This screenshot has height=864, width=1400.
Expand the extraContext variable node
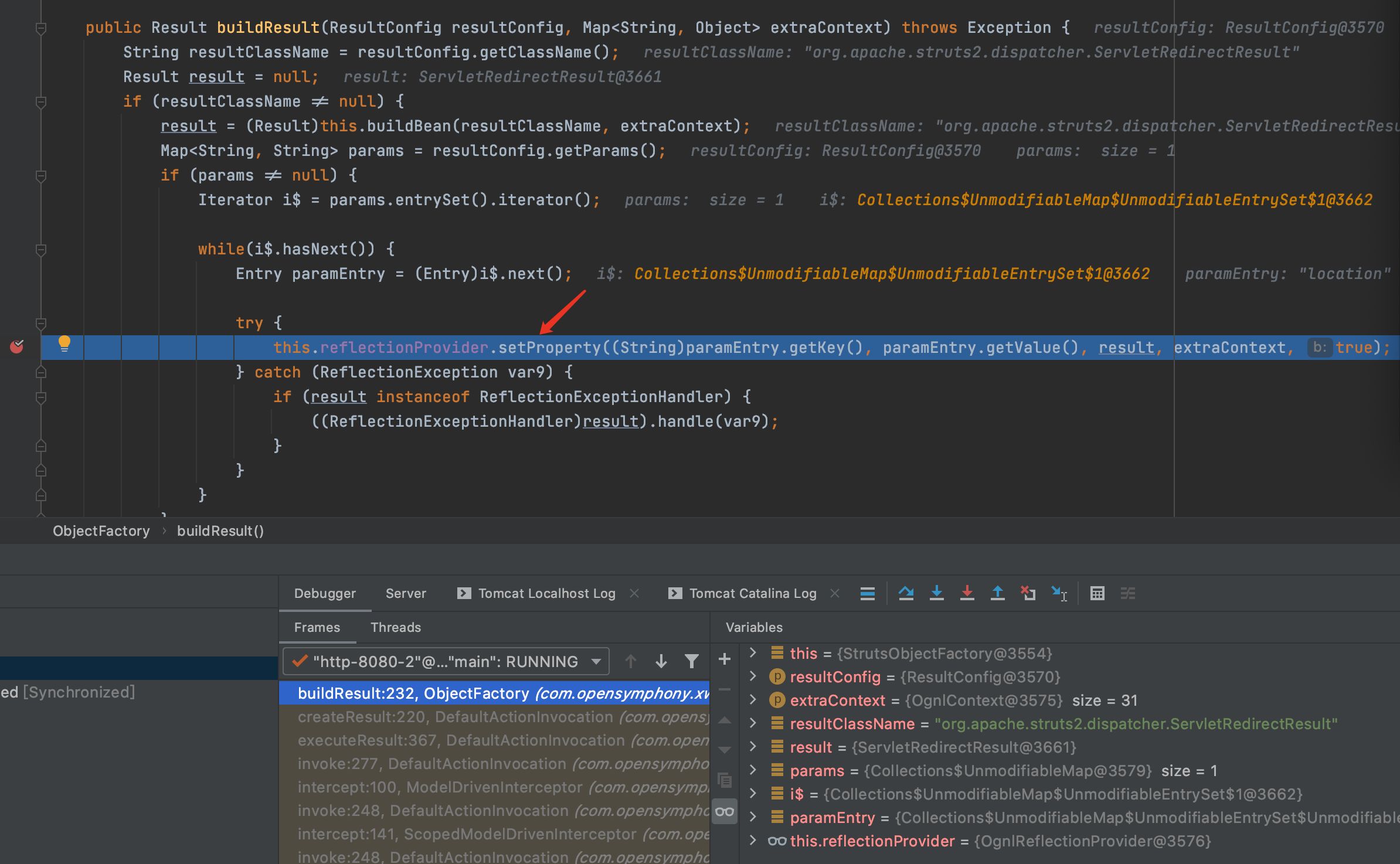(x=753, y=700)
